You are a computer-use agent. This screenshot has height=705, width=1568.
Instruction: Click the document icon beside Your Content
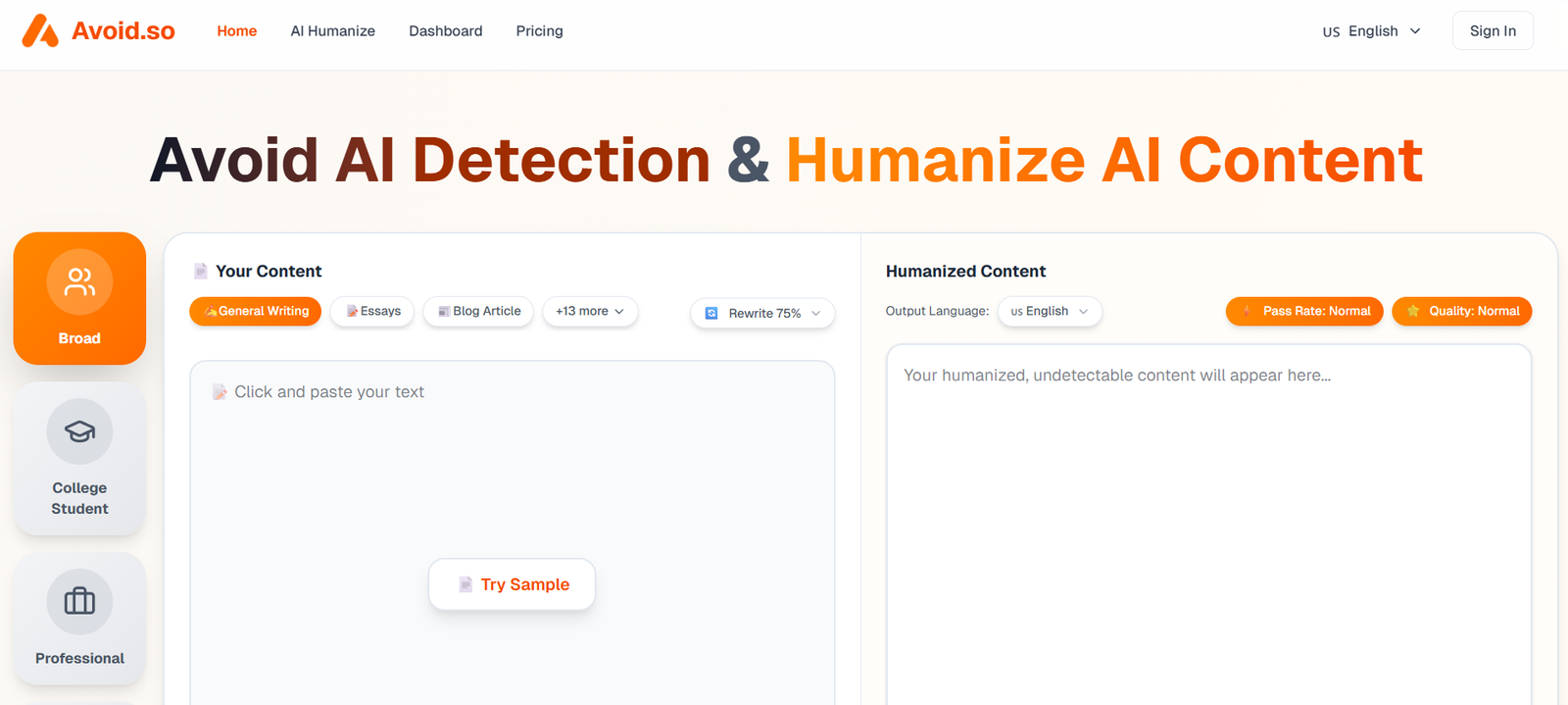click(201, 272)
